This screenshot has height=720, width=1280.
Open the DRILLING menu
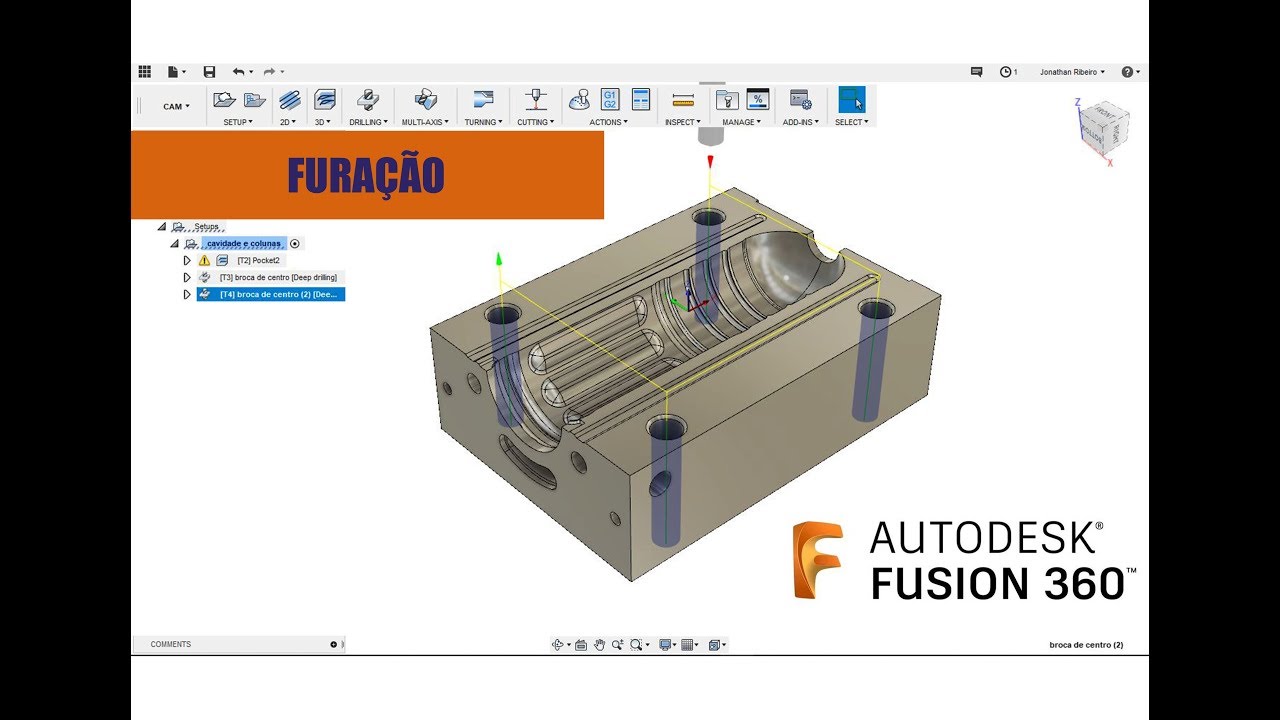(x=368, y=122)
